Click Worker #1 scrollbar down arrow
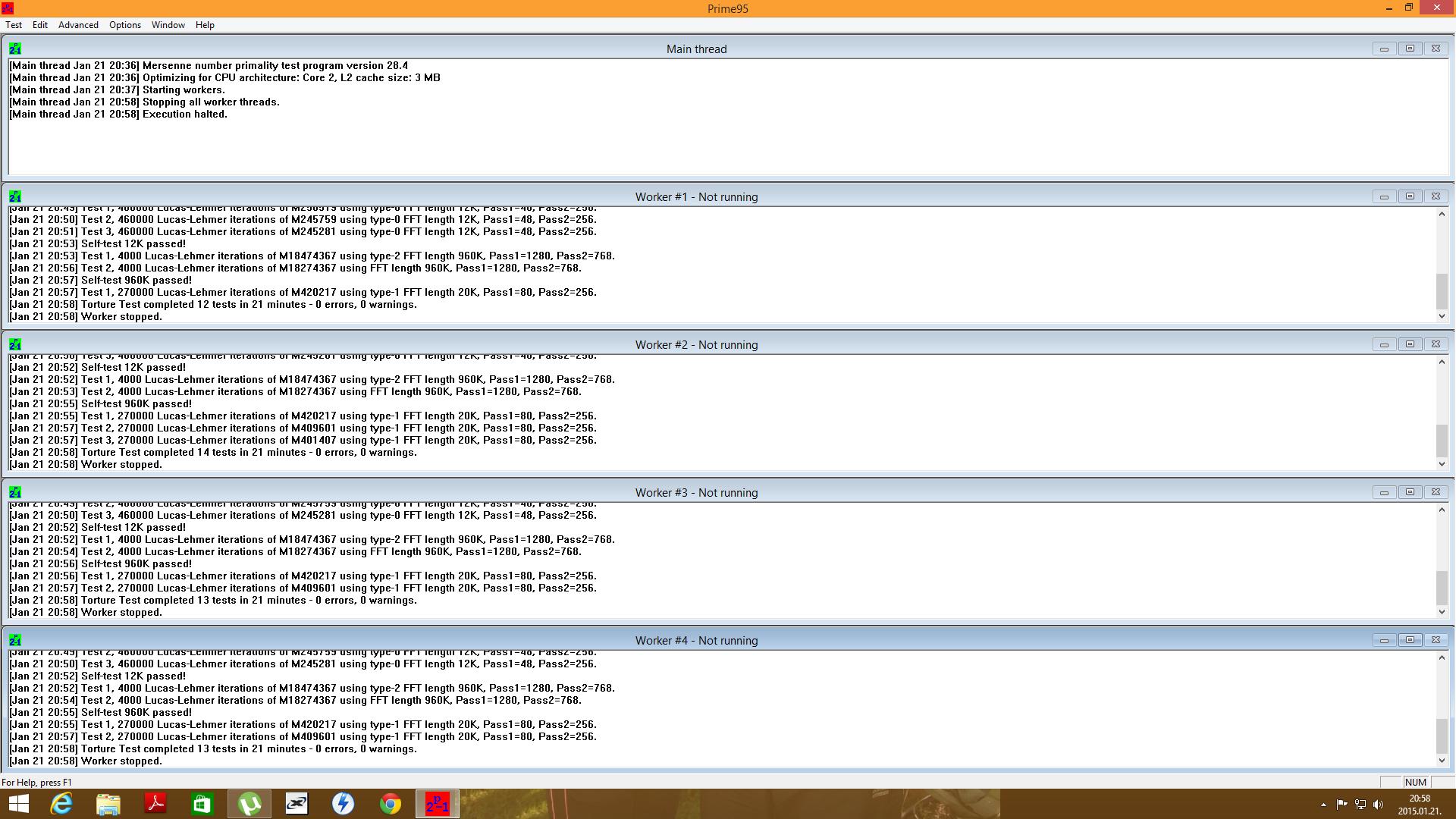Viewport: 1456px width, 819px height. point(1442,316)
